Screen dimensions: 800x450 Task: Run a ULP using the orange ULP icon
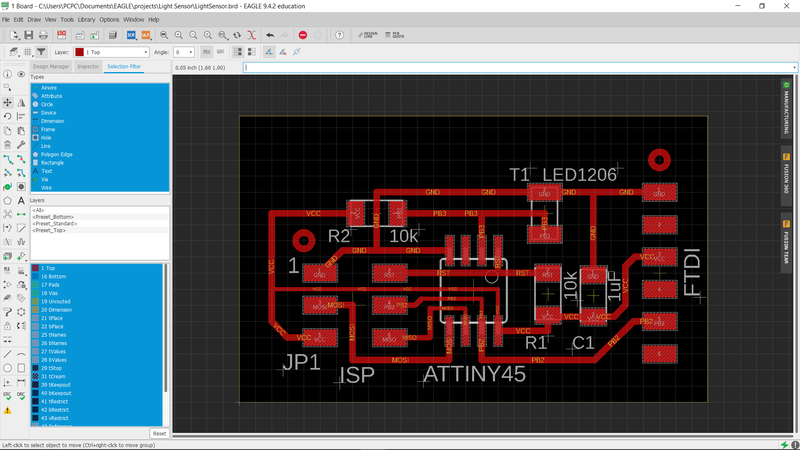[x=146, y=35]
